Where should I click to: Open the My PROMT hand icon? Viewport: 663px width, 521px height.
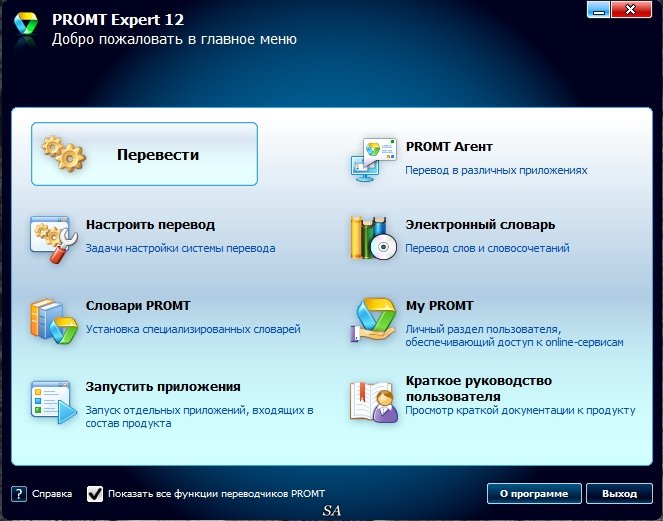coord(373,320)
